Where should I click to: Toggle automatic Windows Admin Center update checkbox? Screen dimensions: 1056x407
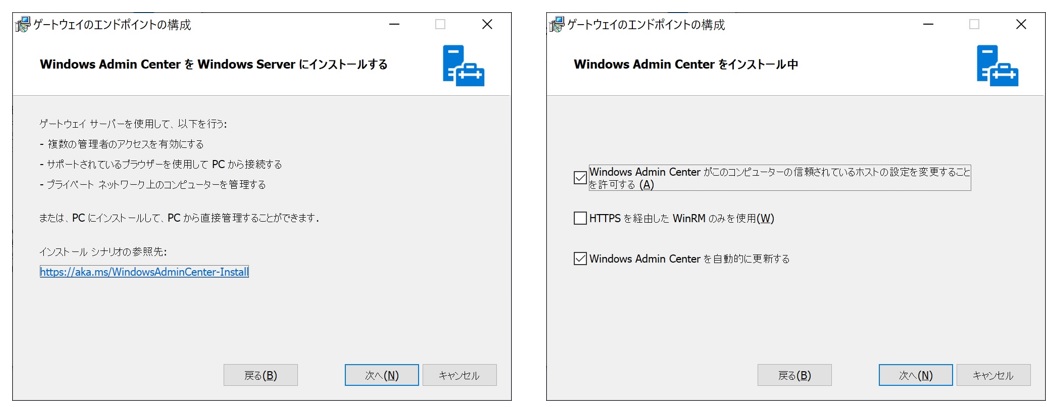(580, 259)
